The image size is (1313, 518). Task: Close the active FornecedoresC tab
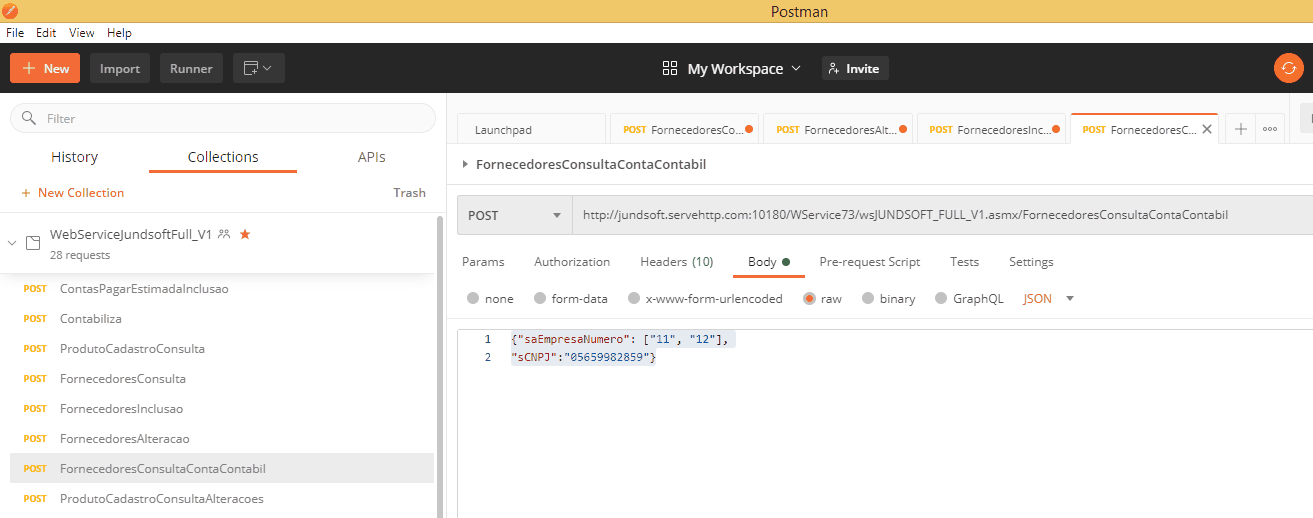1206,129
